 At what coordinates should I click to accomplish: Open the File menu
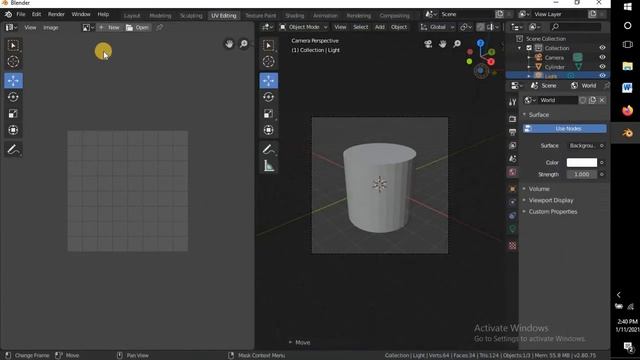point(20,14)
